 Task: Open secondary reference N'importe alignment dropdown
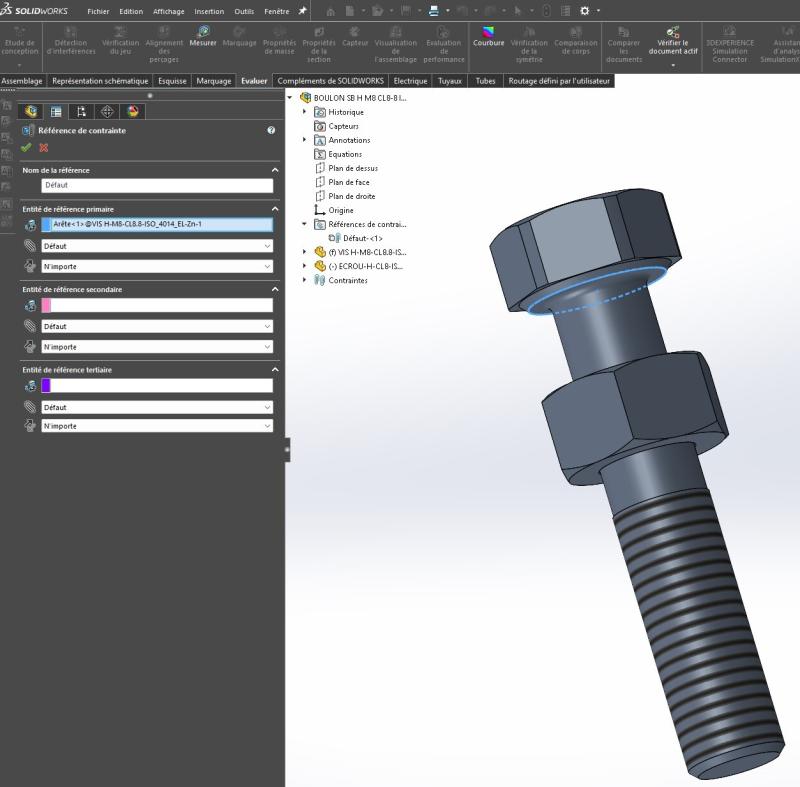click(157, 347)
